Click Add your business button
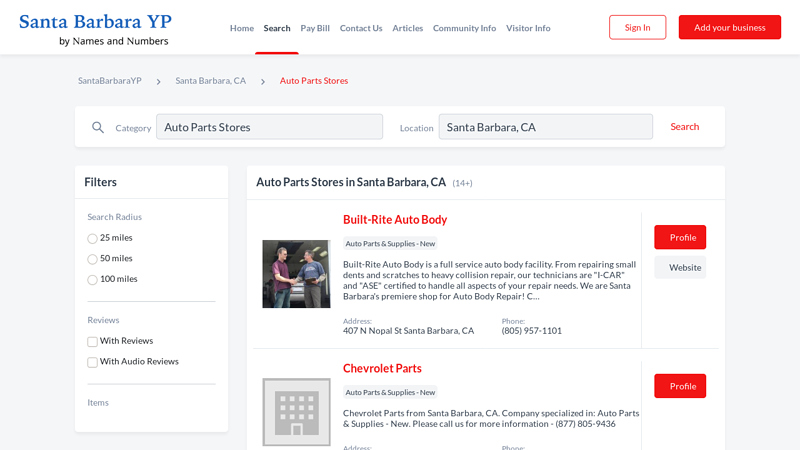 (x=730, y=27)
